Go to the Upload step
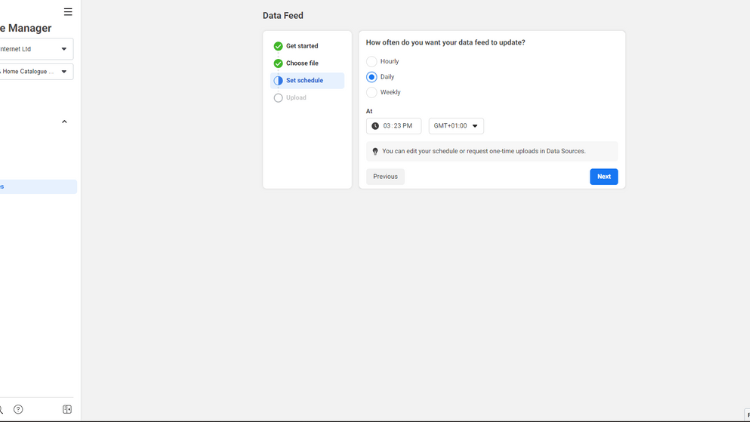 pyautogui.click(x=296, y=98)
